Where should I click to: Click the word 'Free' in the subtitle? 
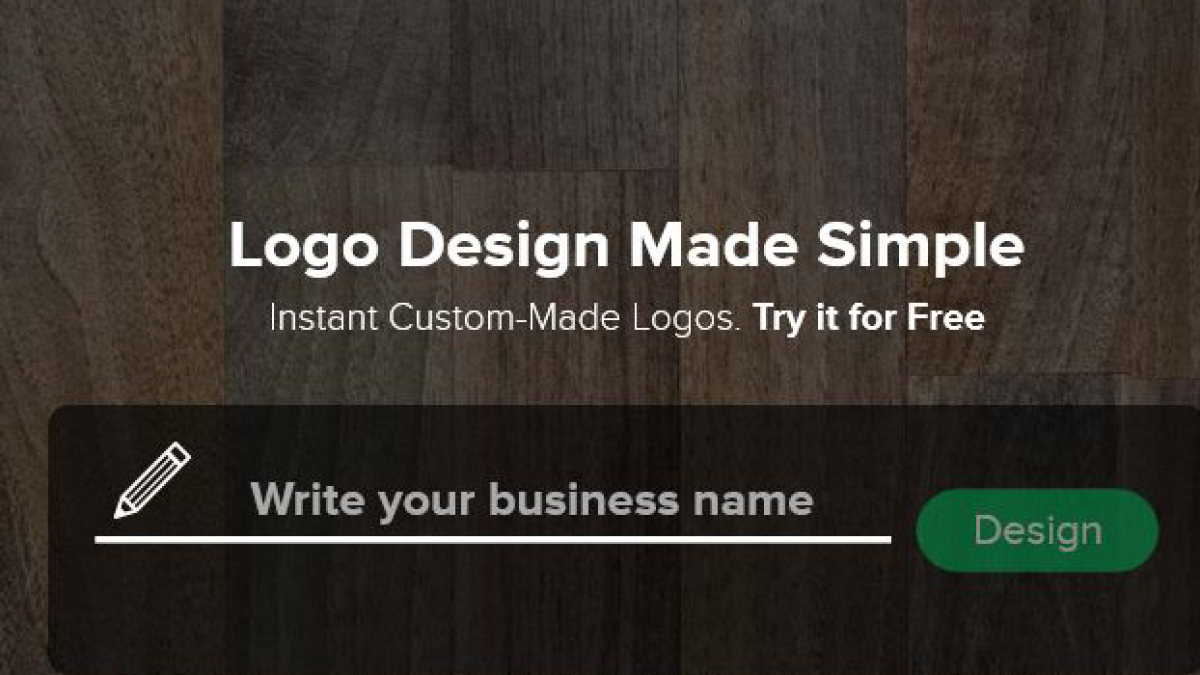click(x=946, y=318)
